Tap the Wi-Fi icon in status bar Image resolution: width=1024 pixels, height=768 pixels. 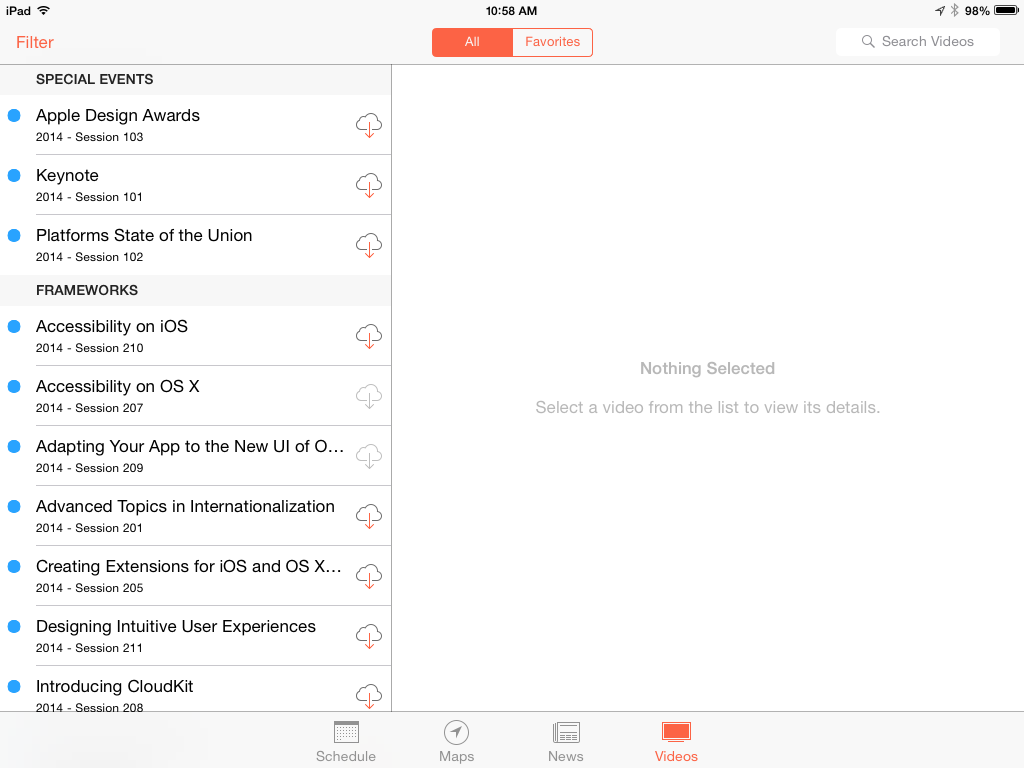click(44, 10)
